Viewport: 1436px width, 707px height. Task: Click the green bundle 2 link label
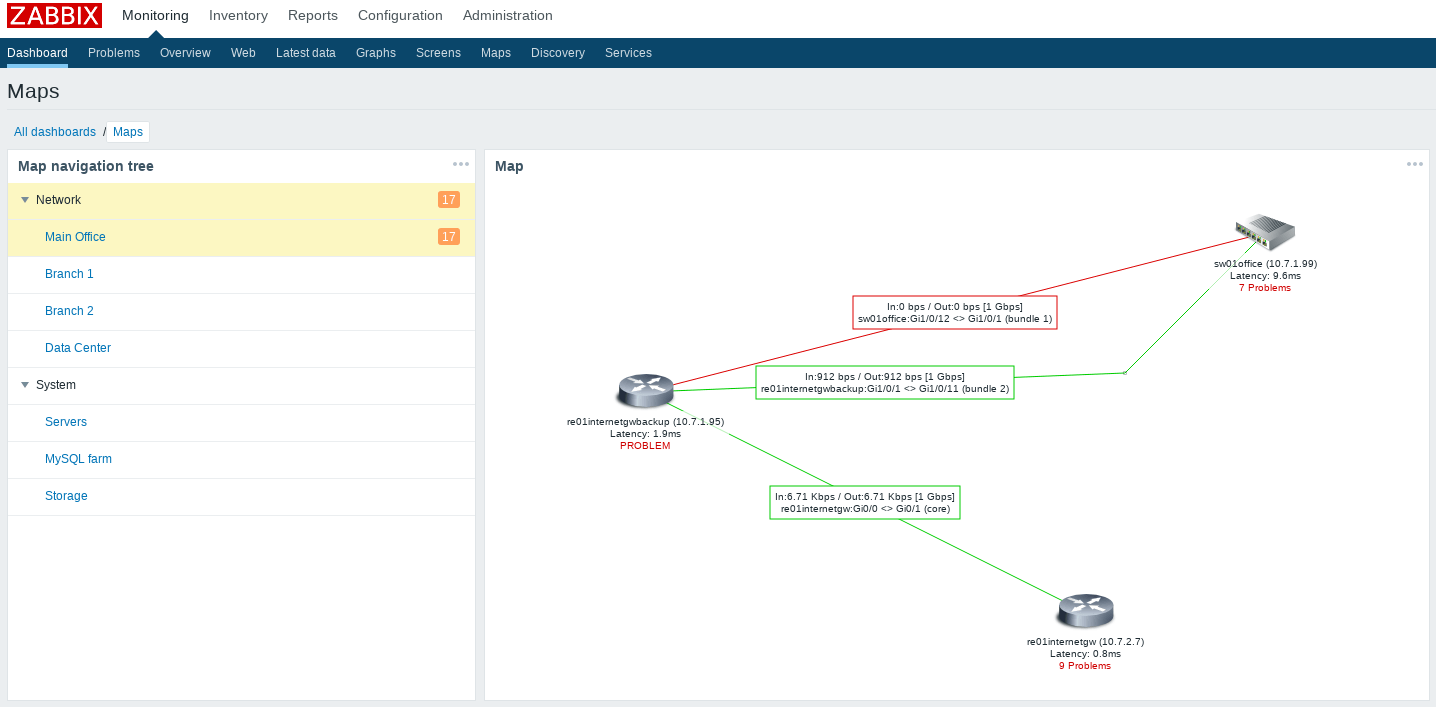[x=885, y=382]
